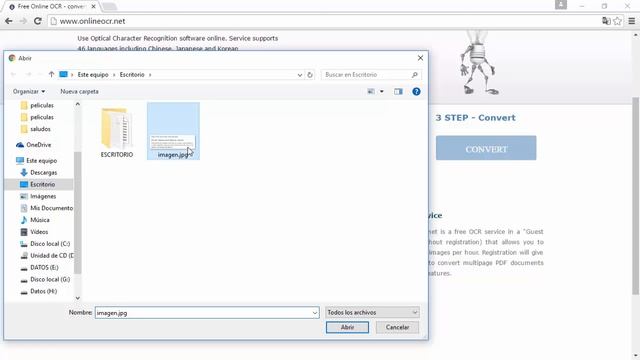Open the Chrome hamburger menu
640x360 pixels.
(x=631, y=21)
